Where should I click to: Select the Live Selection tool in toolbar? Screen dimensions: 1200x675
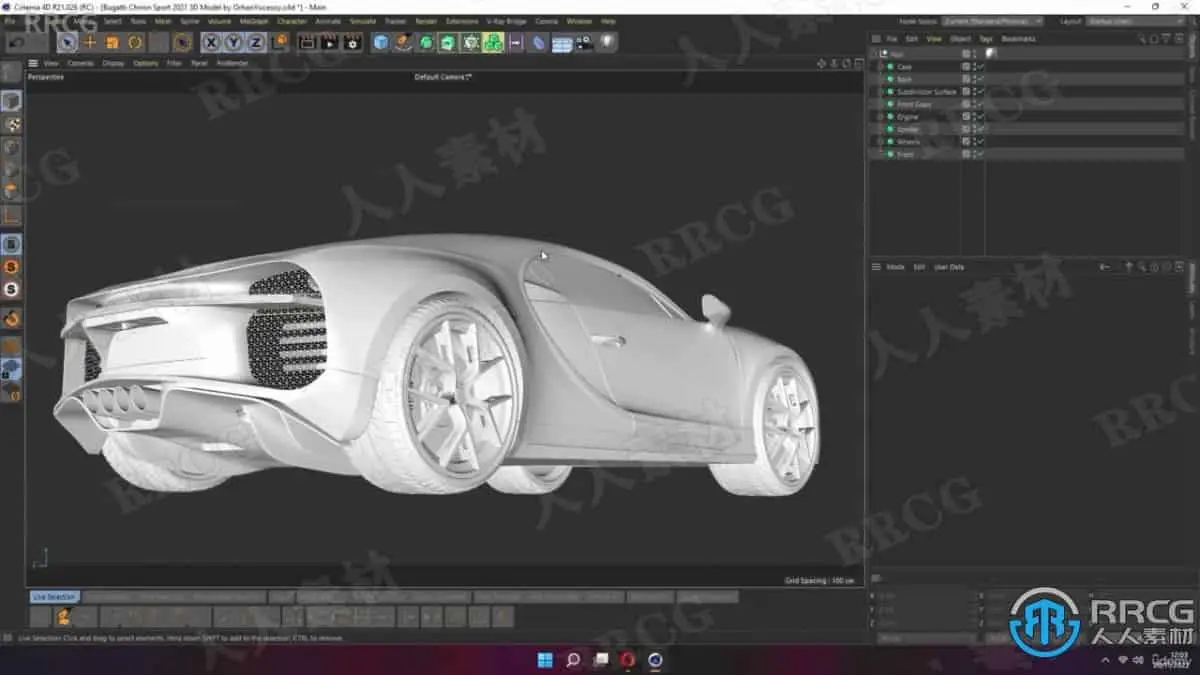[67, 42]
